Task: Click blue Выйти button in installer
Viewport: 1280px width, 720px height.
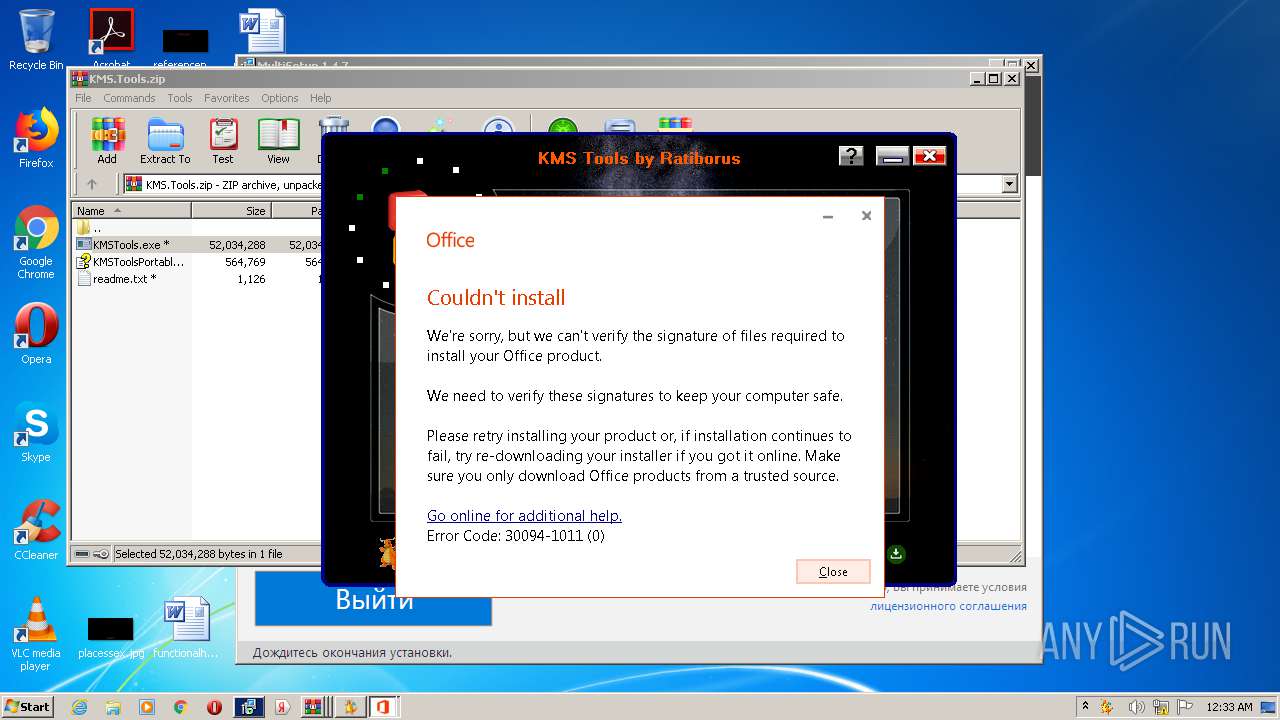Action: (373, 599)
